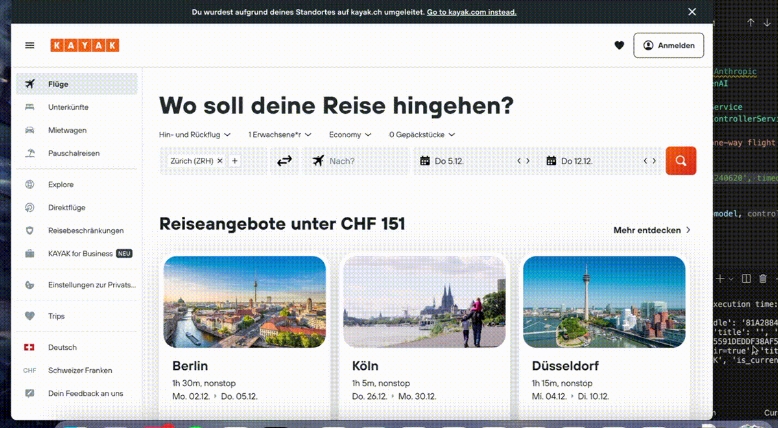Click the bed icon next to Unterkünfte
Viewport: 778px width, 428px height.
(30, 107)
